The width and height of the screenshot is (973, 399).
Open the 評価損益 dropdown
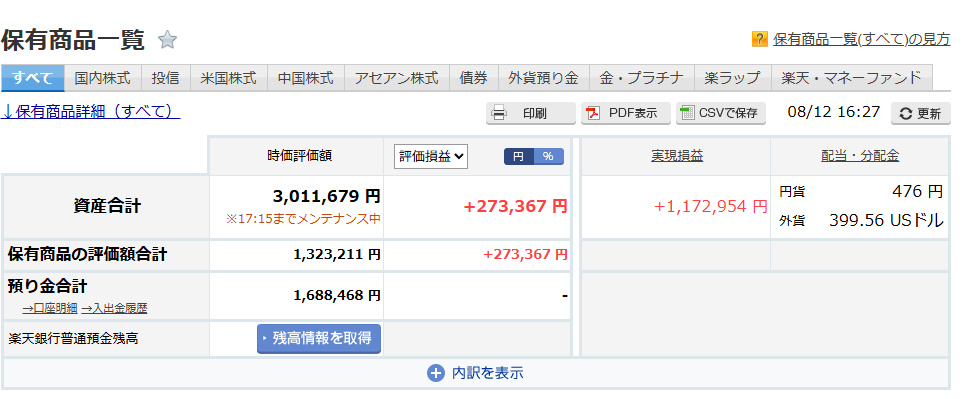[x=431, y=156]
